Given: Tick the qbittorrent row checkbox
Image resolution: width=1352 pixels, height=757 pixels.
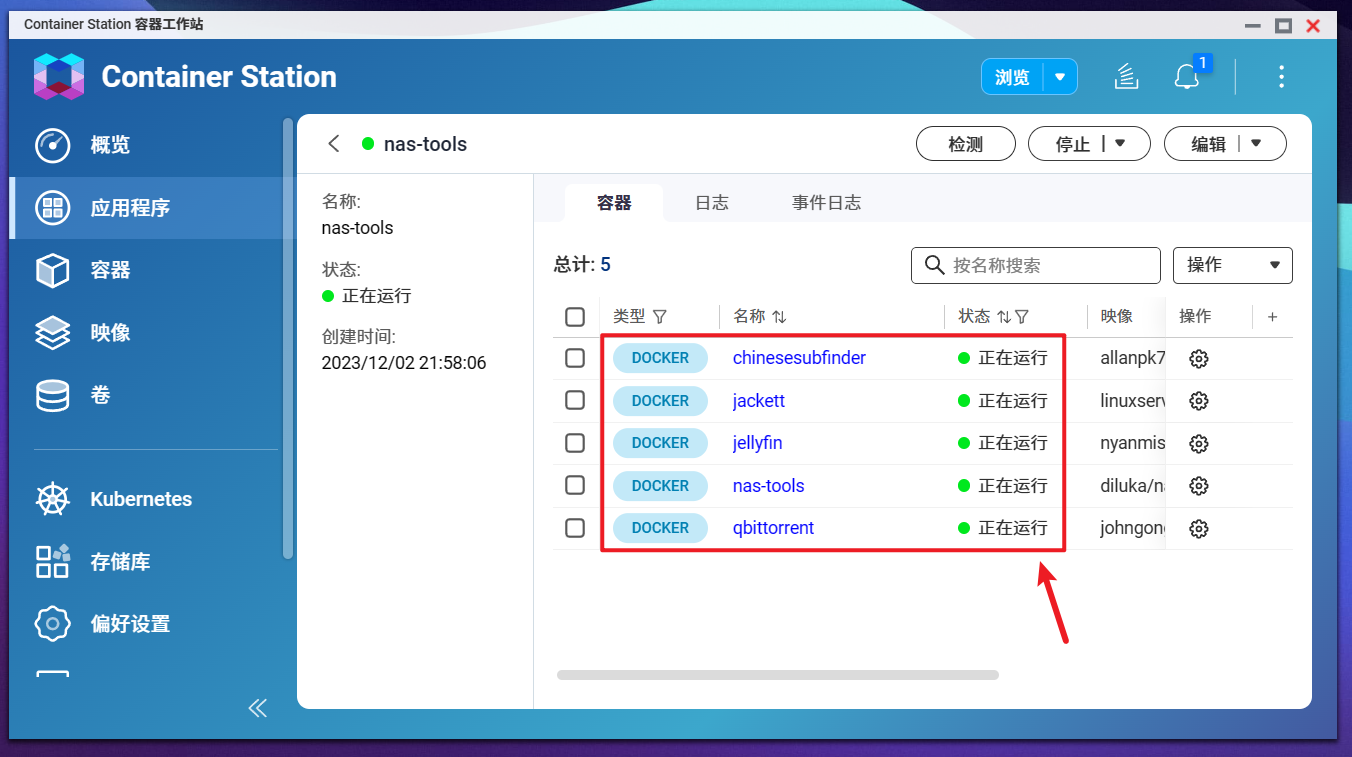Looking at the screenshot, I should click(x=575, y=528).
